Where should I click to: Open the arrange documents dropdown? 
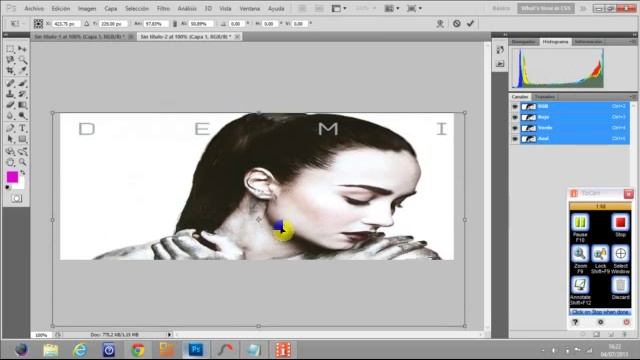[x=392, y=8]
